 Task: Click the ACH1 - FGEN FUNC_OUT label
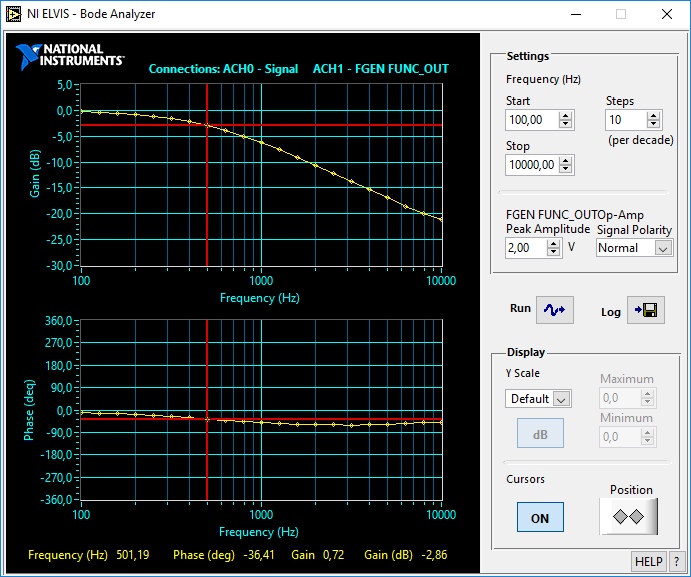(x=381, y=69)
